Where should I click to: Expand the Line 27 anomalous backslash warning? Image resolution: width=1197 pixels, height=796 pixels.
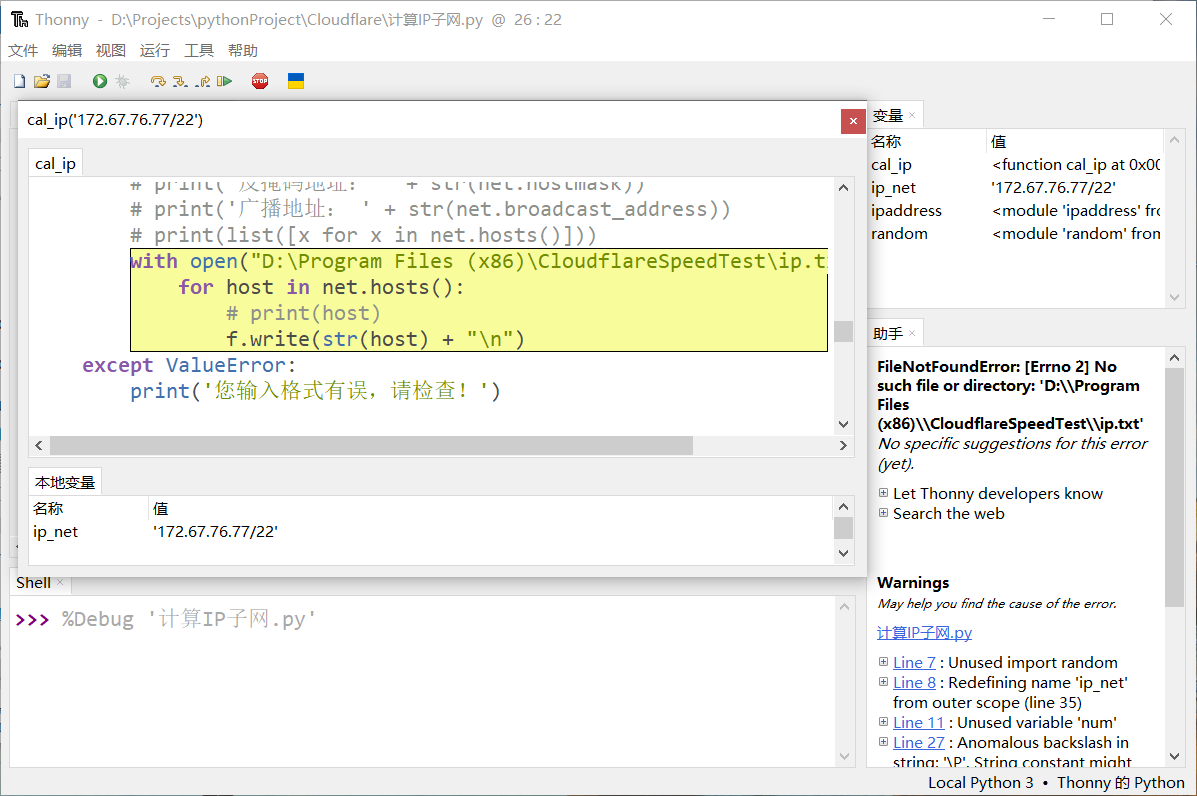point(883,742)
